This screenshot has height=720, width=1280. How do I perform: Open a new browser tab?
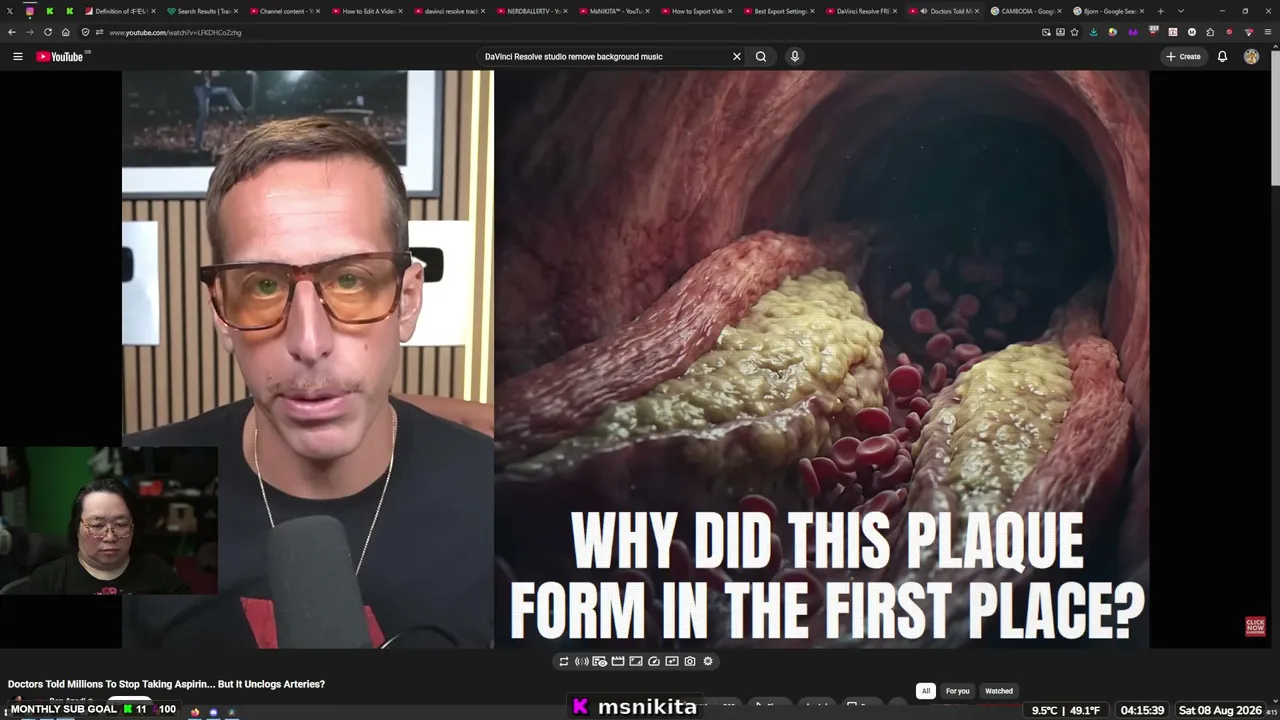tap(1160, 11)
